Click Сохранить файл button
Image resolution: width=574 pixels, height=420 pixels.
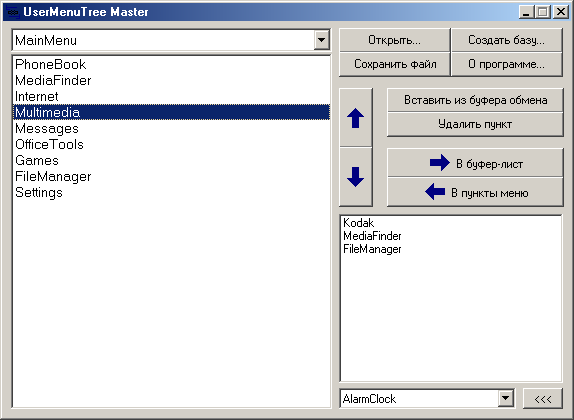pyautogui.click(x=394, y=64)
